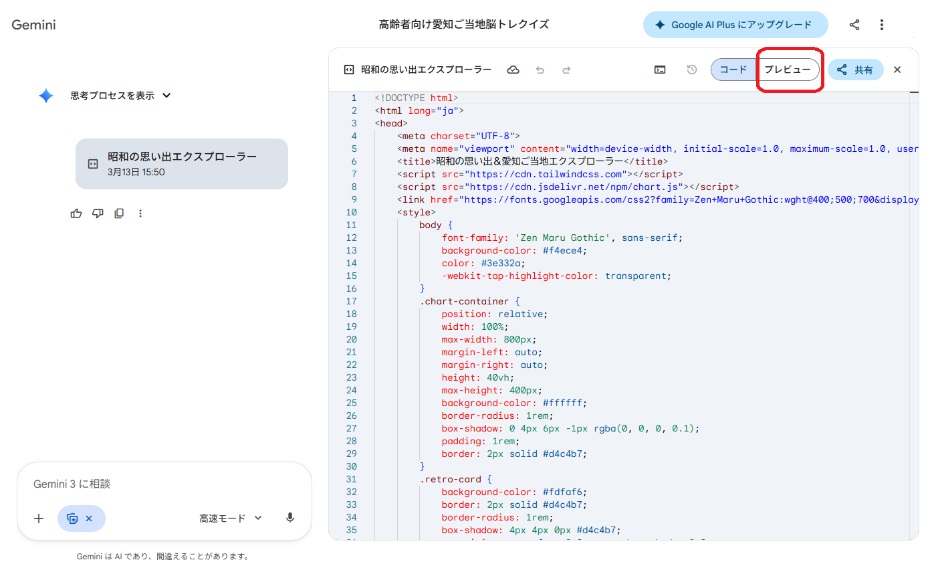This screenshot has height=566, width=930.
Task: Switch to the プレビュー tab
Action: coord(788,70)
